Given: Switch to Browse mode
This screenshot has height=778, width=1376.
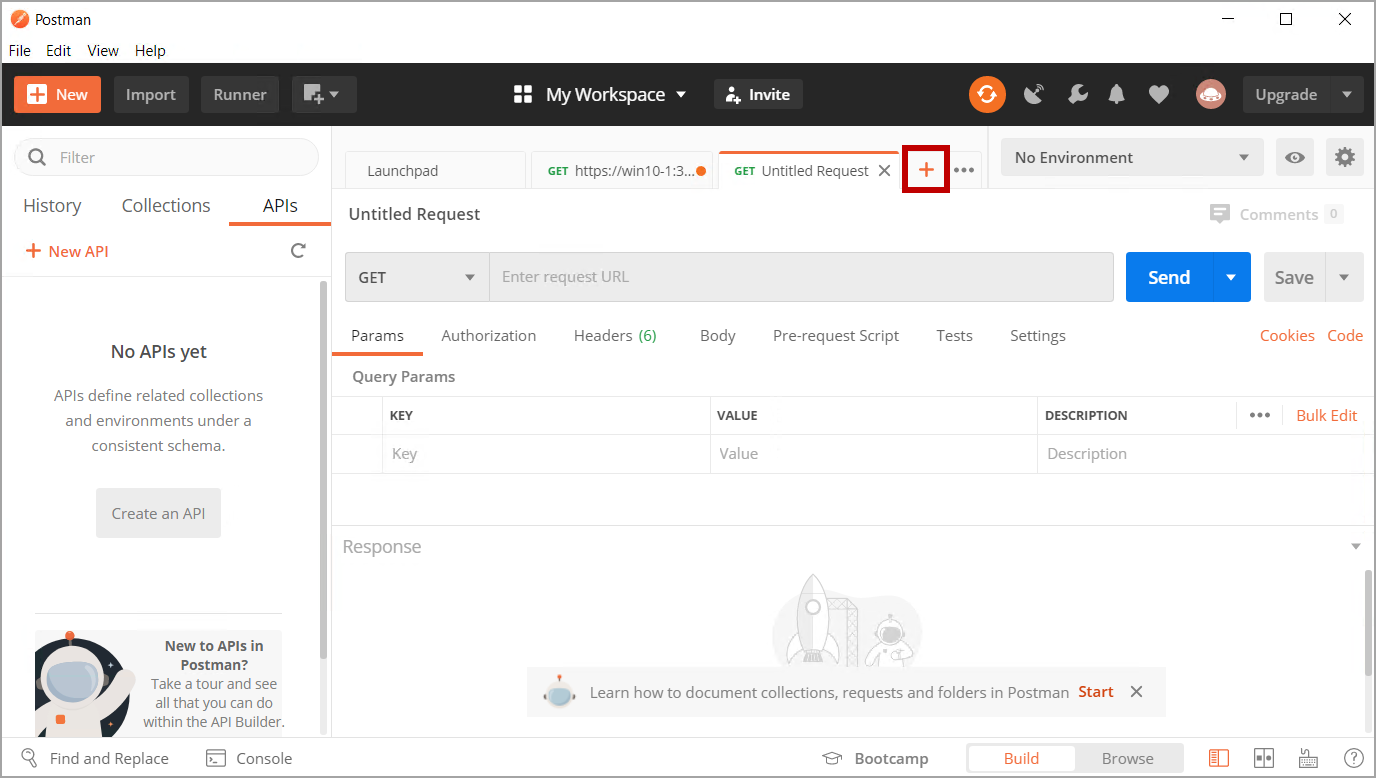Looking at the screenshot, I should click(1127, 758).
